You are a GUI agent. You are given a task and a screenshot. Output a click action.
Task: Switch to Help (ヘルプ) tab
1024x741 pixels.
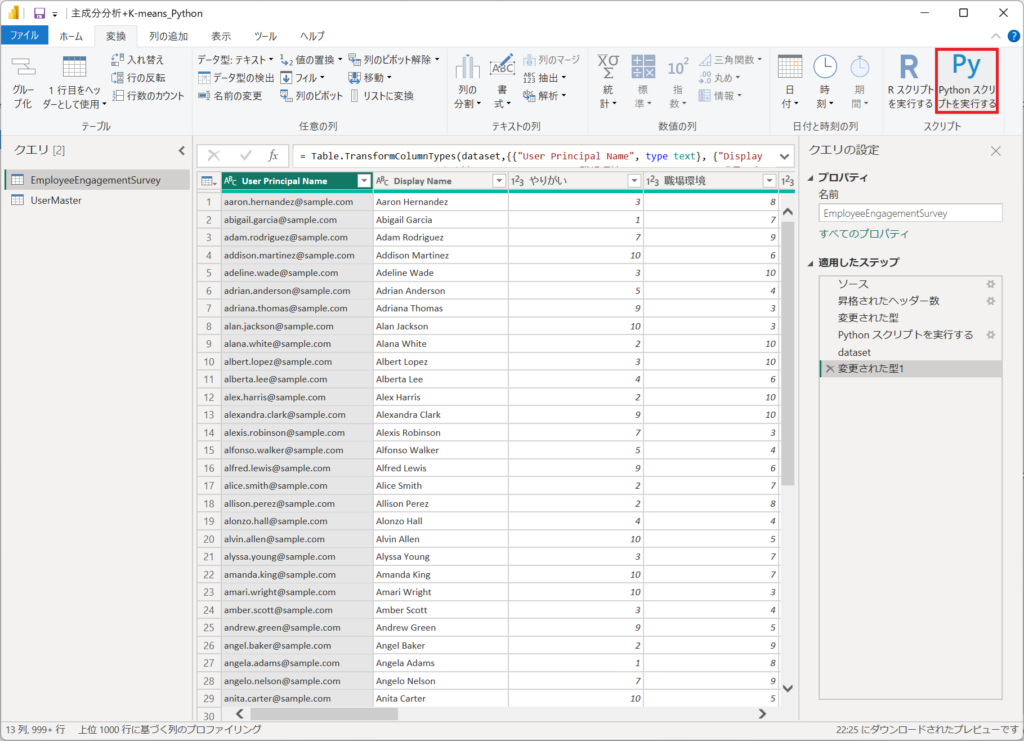312,36
